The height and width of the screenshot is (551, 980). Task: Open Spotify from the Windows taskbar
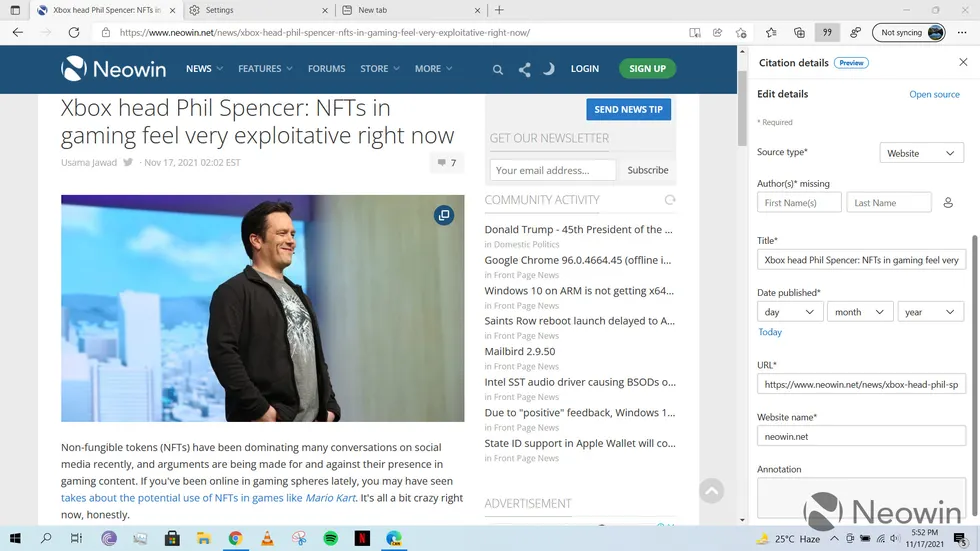click(331, 538)
